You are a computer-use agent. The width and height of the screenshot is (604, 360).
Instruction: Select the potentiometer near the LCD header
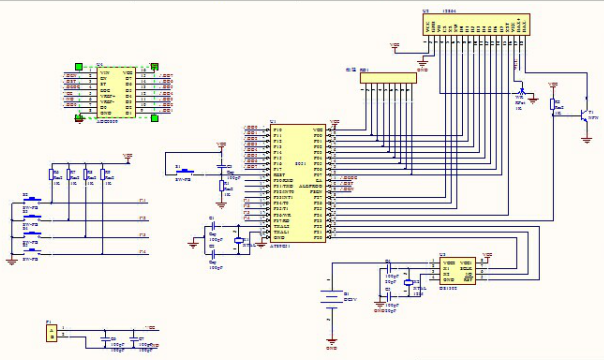(522, 93)
